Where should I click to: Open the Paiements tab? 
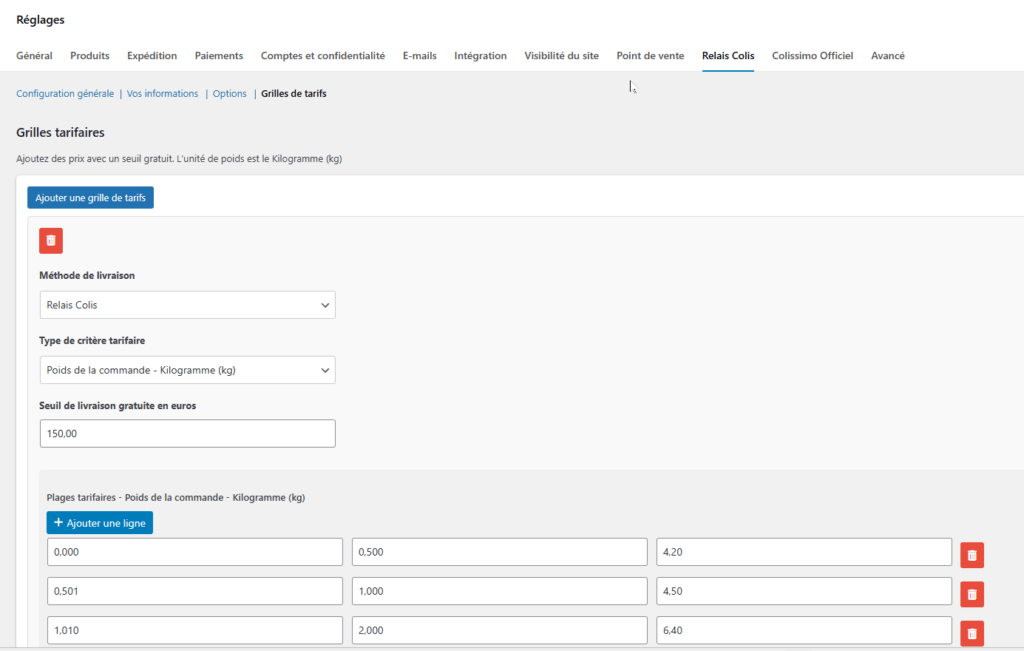pyautogui.click(x=219, y=56)
